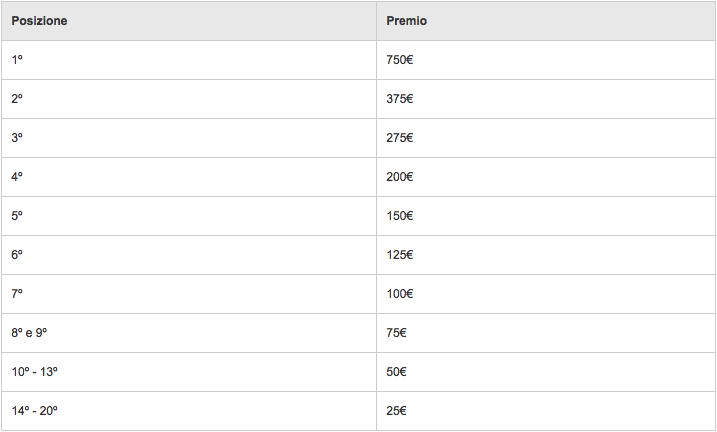
Task: Select the 125€ prize cell
Action: tap(546, 255)
